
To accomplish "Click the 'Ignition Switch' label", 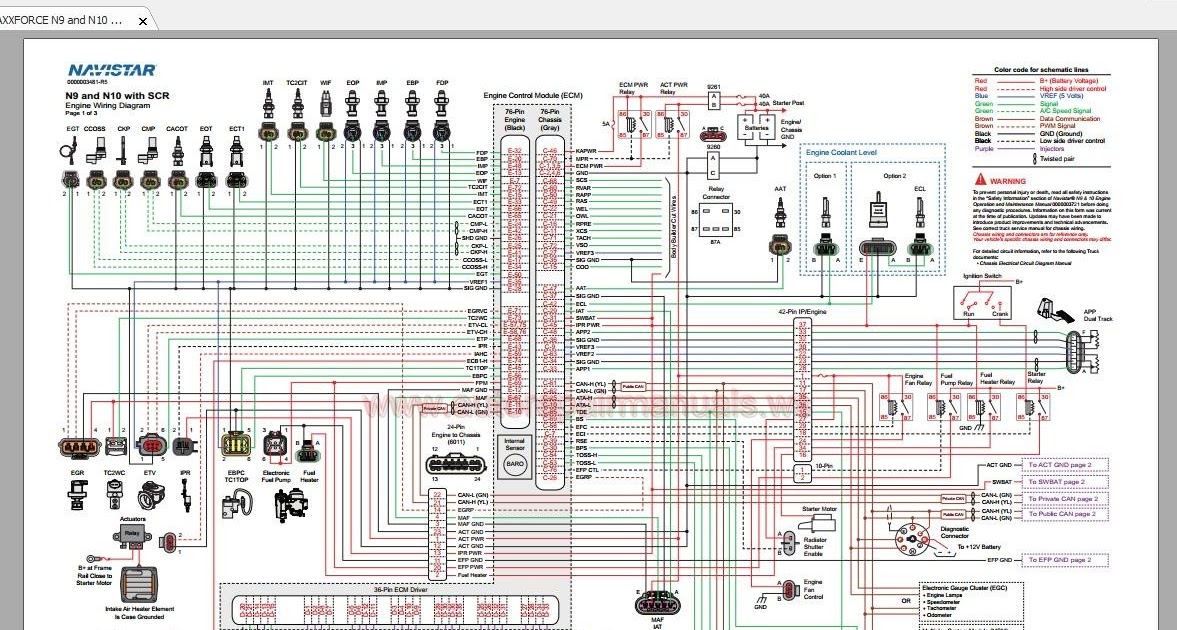I will [x=982, y=276].
